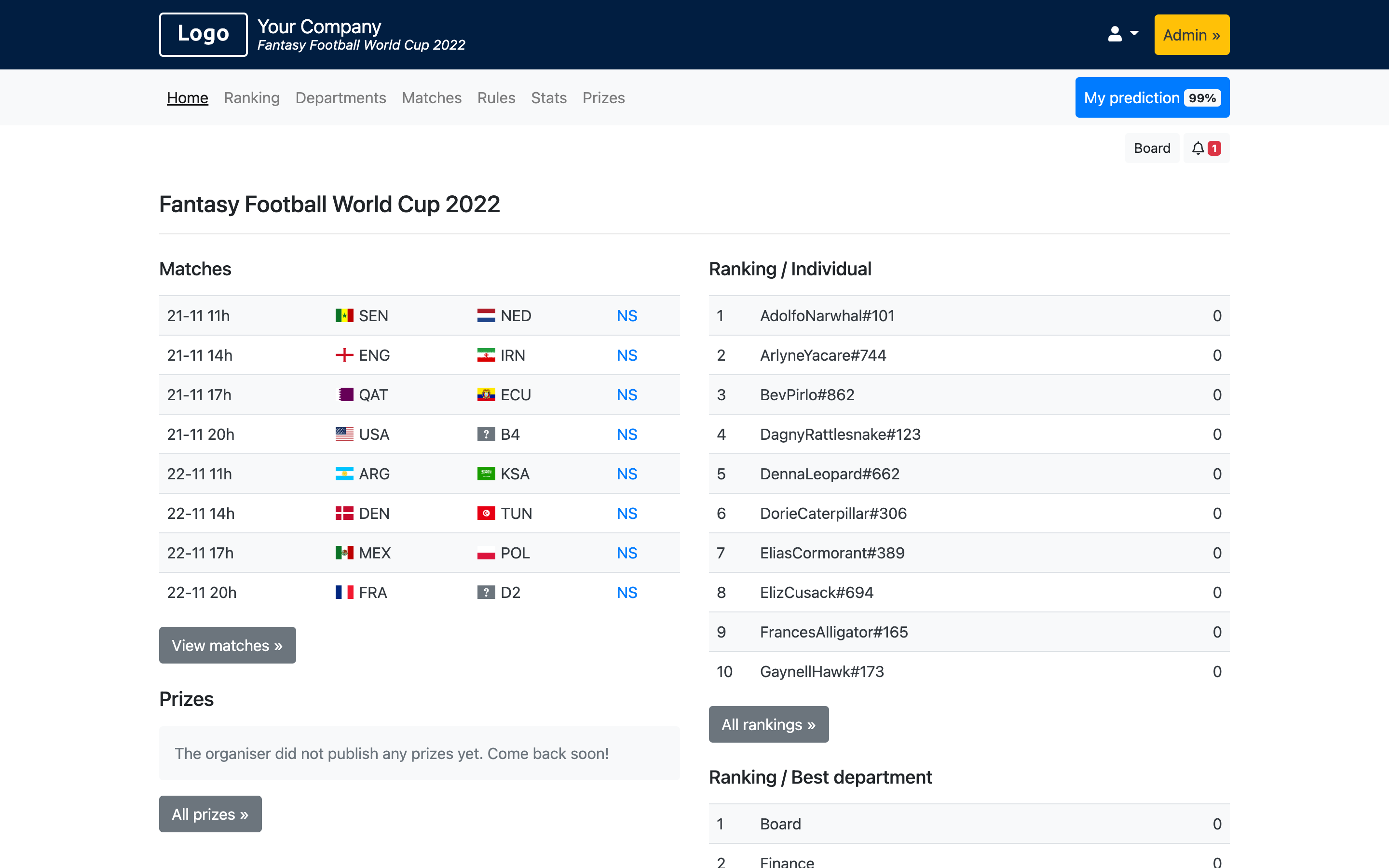Click the France flag next to FRA
1389x868 pixels.
[344, 592]
